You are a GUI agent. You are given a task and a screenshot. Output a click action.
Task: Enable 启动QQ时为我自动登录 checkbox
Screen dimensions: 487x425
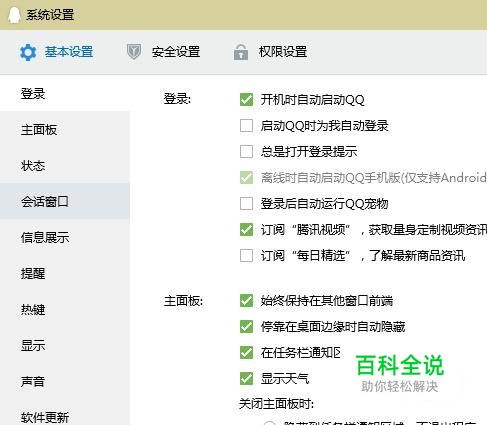246,126
